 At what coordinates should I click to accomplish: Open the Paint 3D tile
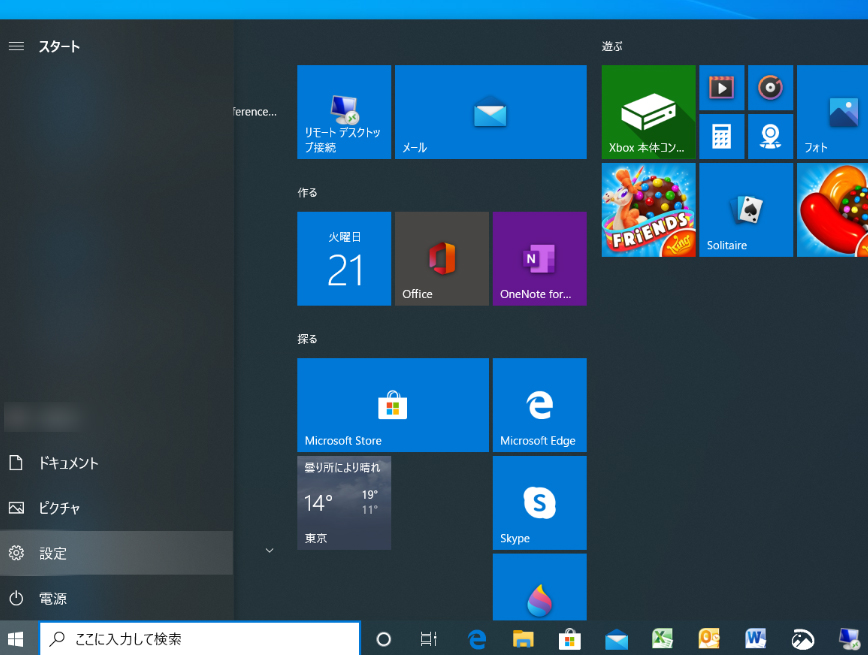[539, 587]
